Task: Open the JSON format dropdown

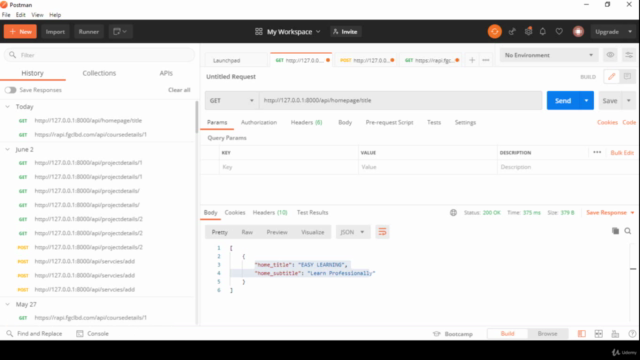Action: 352,232
